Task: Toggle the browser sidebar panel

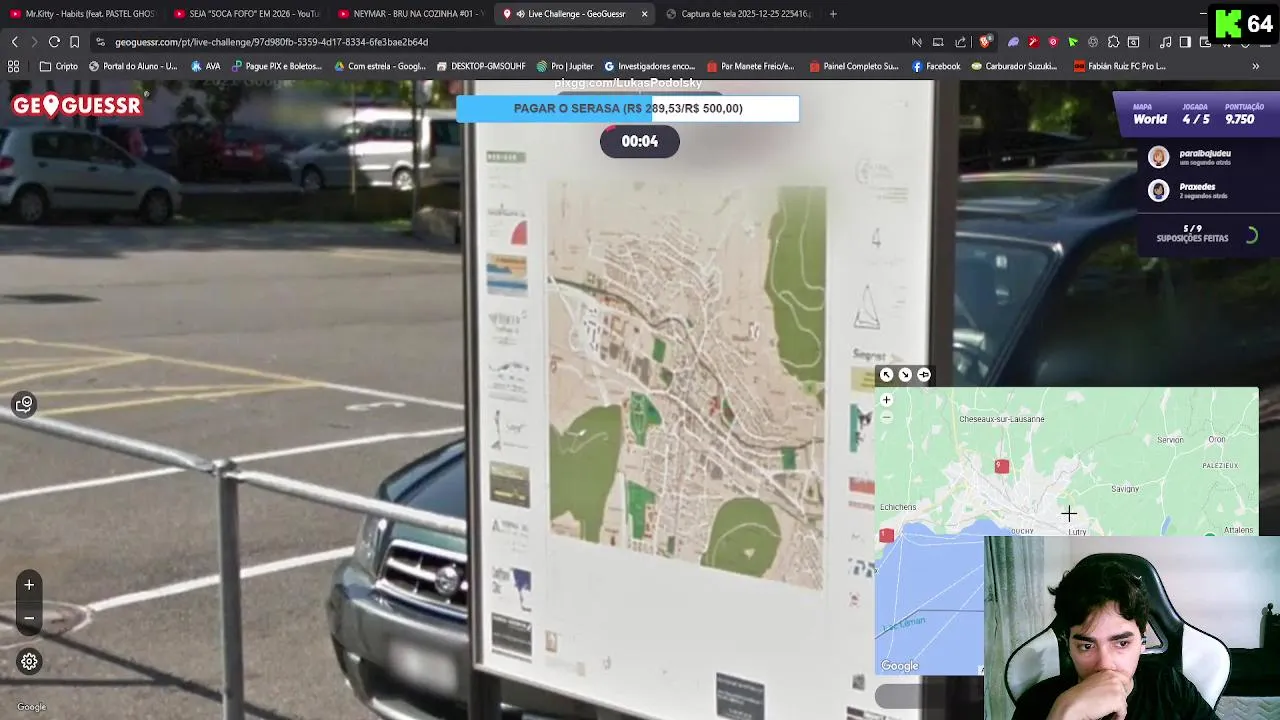Action: (1185, 42)
